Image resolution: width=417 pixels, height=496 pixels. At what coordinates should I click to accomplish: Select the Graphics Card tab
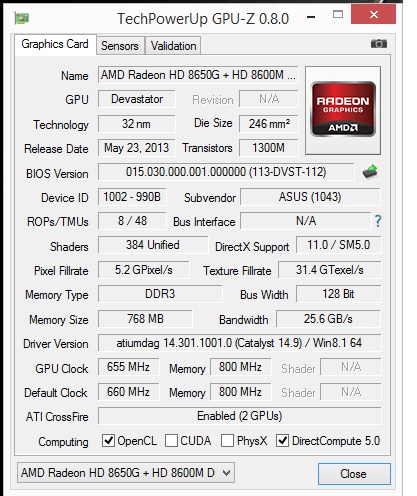pyautogui.click(x=55, y=44)
